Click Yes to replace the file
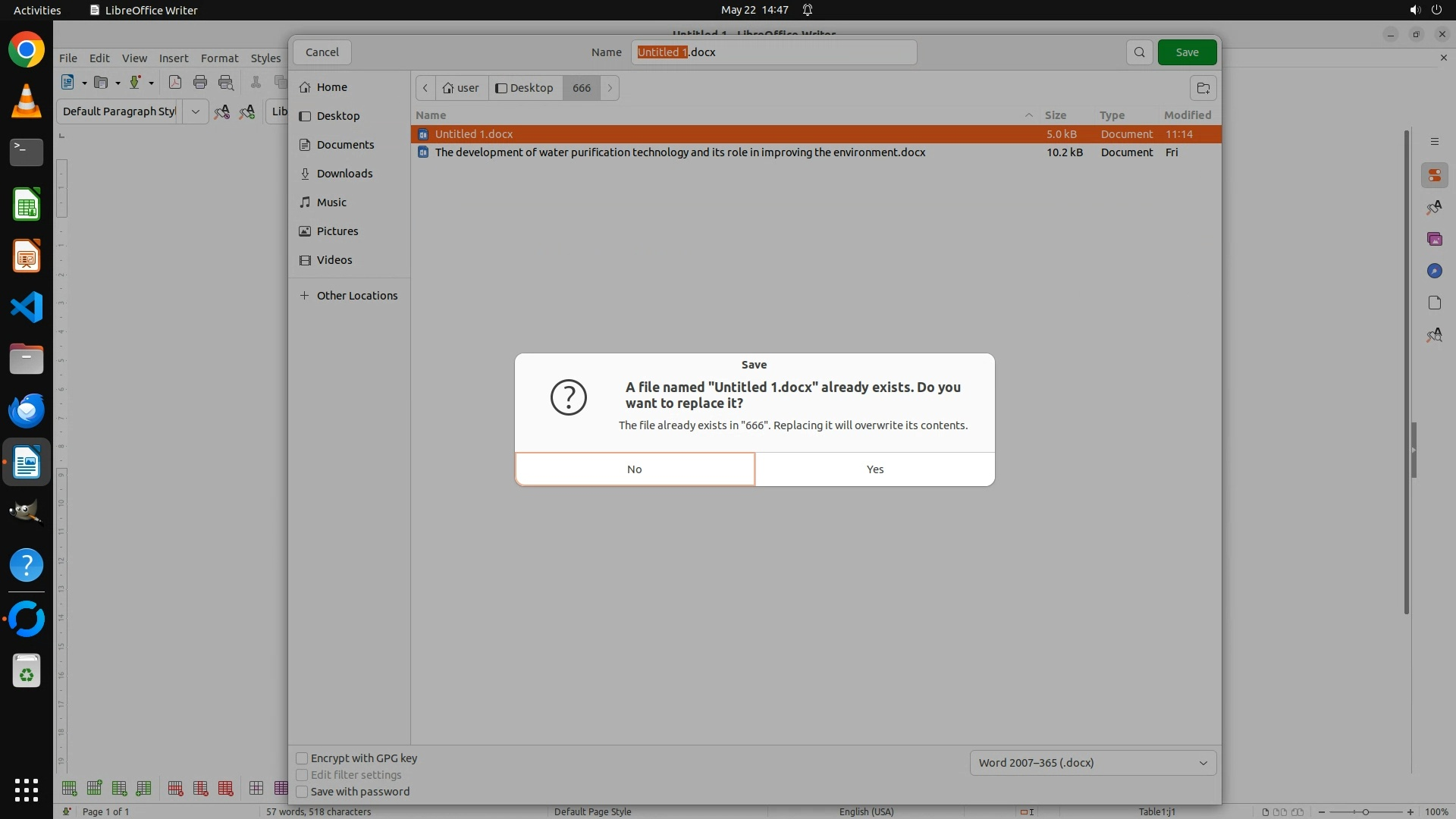The image size is (1456, 819). (x=874, y=469)
